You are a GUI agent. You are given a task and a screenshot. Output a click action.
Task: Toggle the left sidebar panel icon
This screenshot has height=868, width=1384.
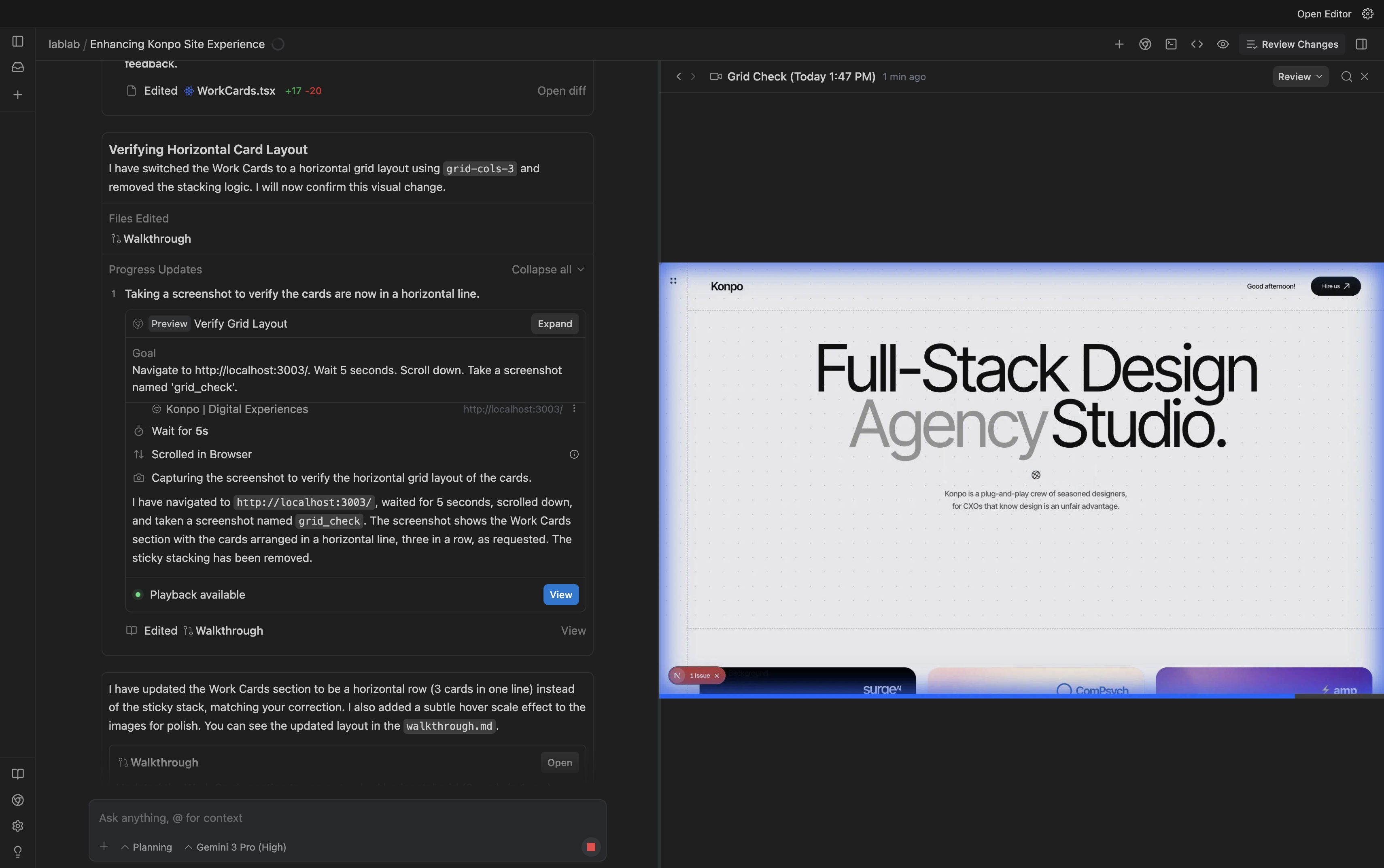[18, 41]
